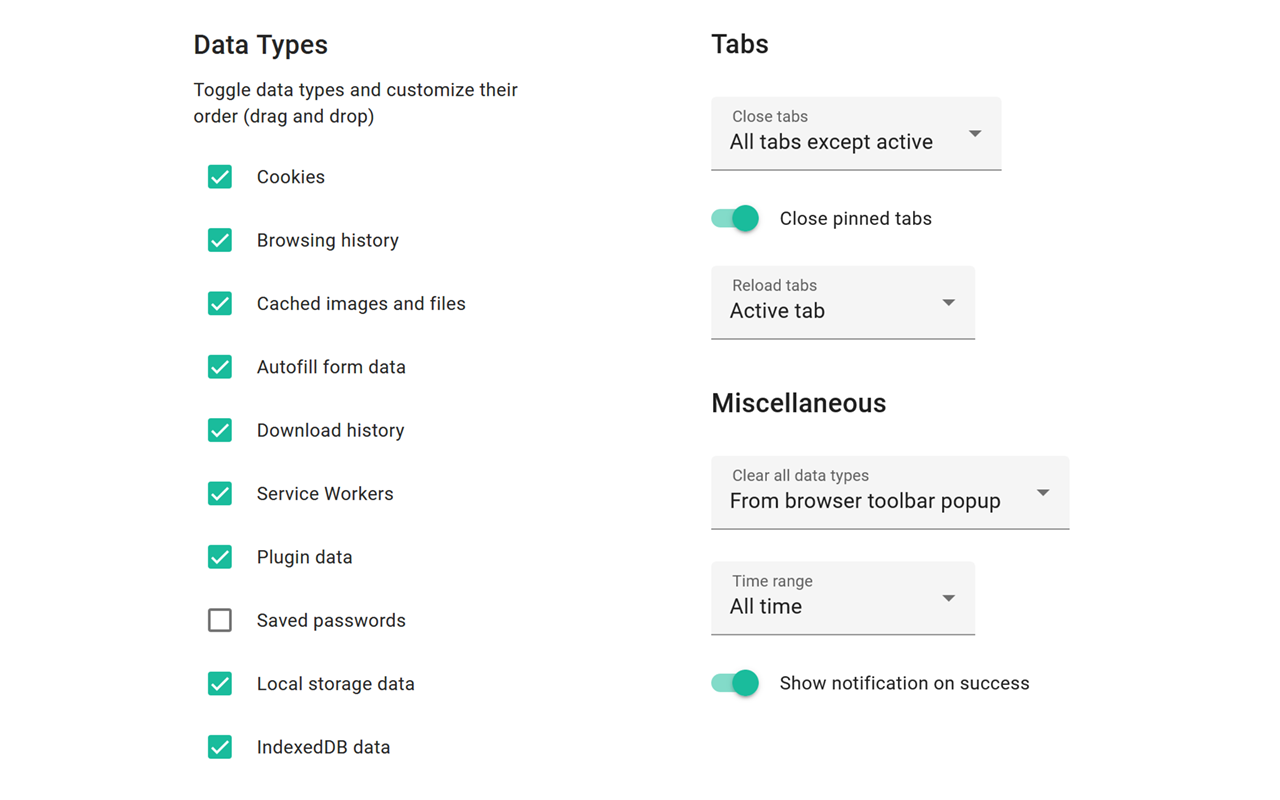The height and width of the screenshot is (800, 1280).
Task: Toggle the Download history checkbox
Action: [220, 430]
